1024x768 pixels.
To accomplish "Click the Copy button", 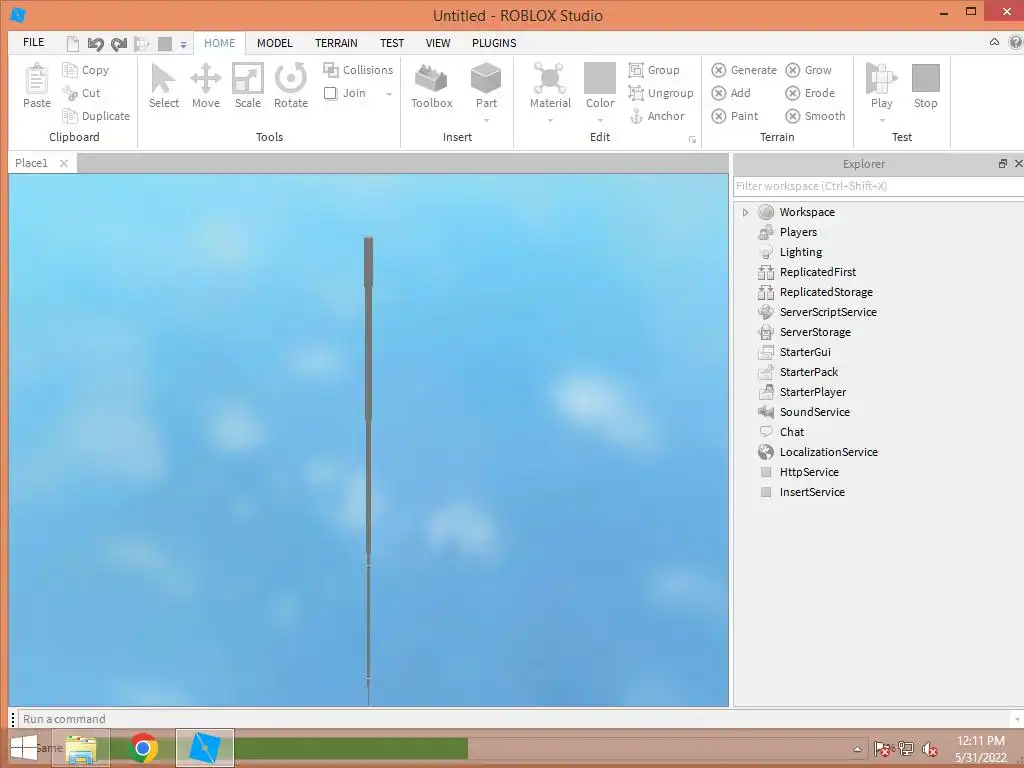I will 86,70.
